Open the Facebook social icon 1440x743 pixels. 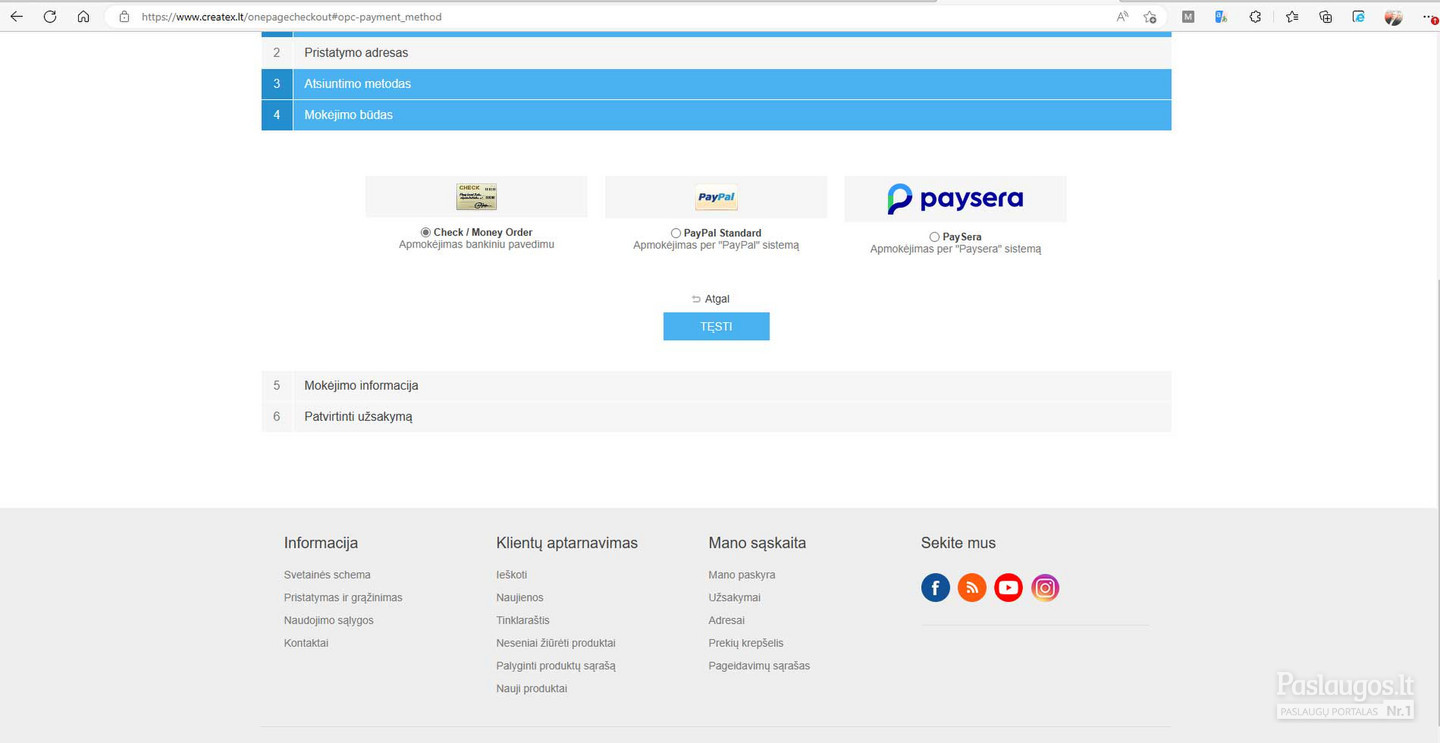pyautogui.click(x=935, y=588)
